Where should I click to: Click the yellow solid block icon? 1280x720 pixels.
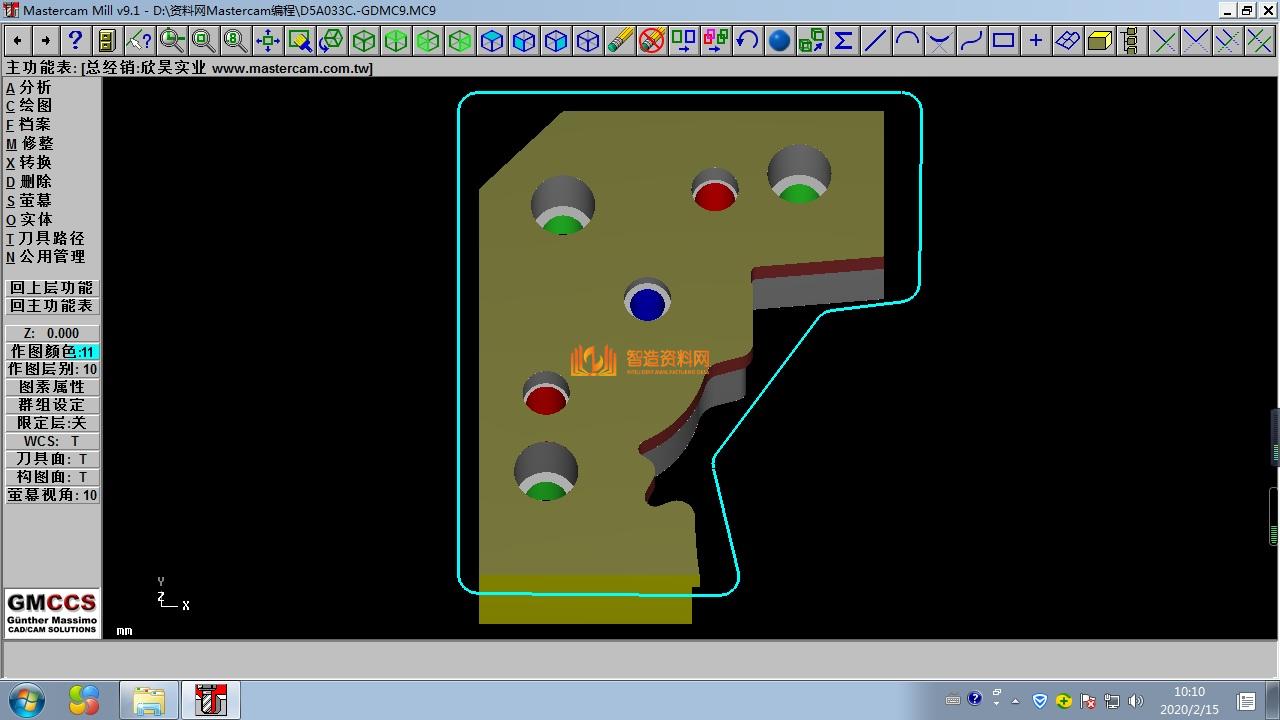[1099, 40]
